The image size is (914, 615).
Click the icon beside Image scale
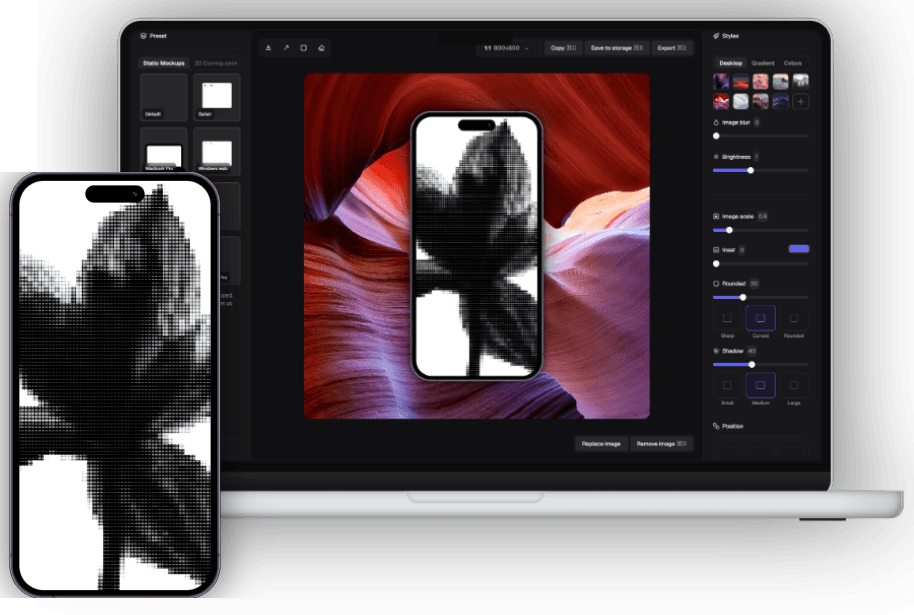(716, 216)
